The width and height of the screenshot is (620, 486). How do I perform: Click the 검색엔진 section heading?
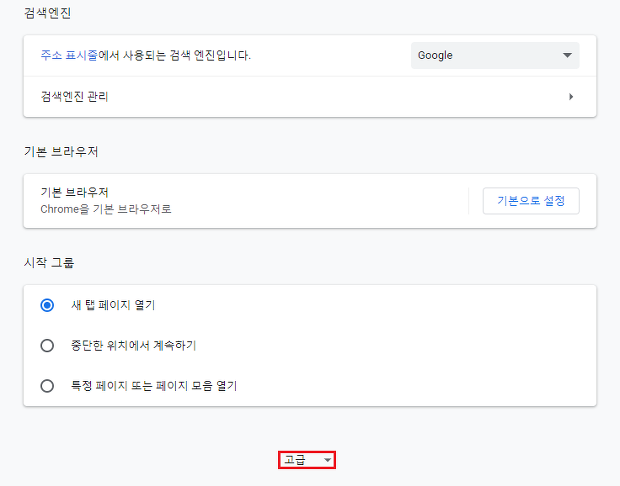pos(47,13)
